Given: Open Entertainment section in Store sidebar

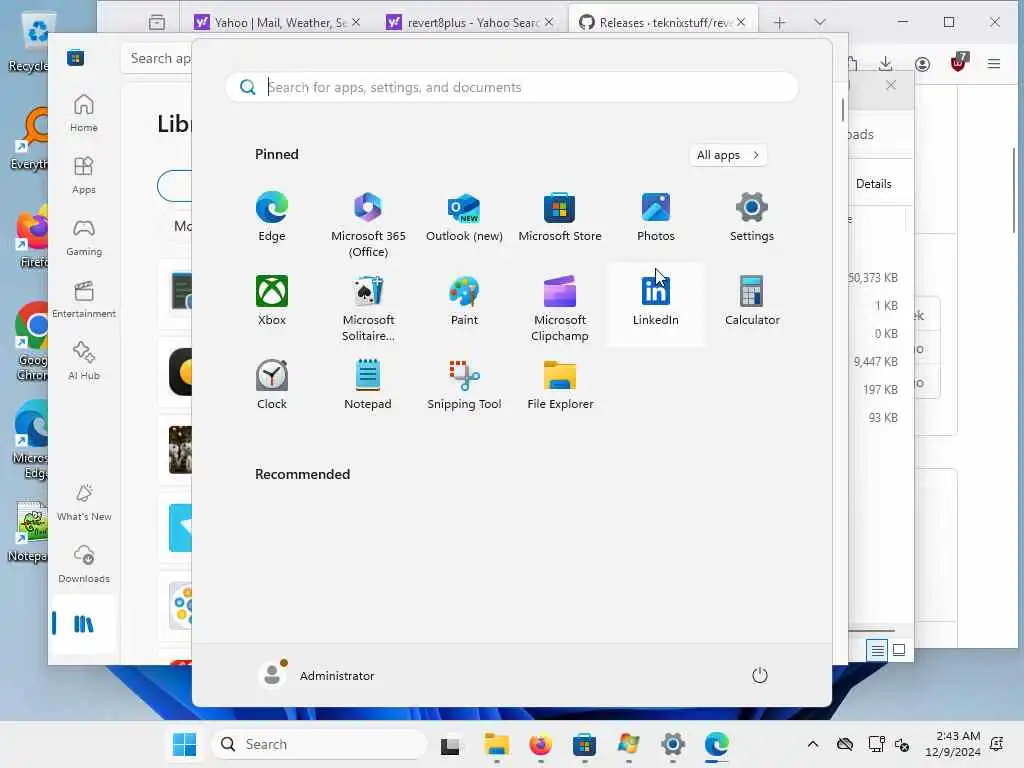Looking at the screenshot, I should pyautogui.click(x=84, y=299).
